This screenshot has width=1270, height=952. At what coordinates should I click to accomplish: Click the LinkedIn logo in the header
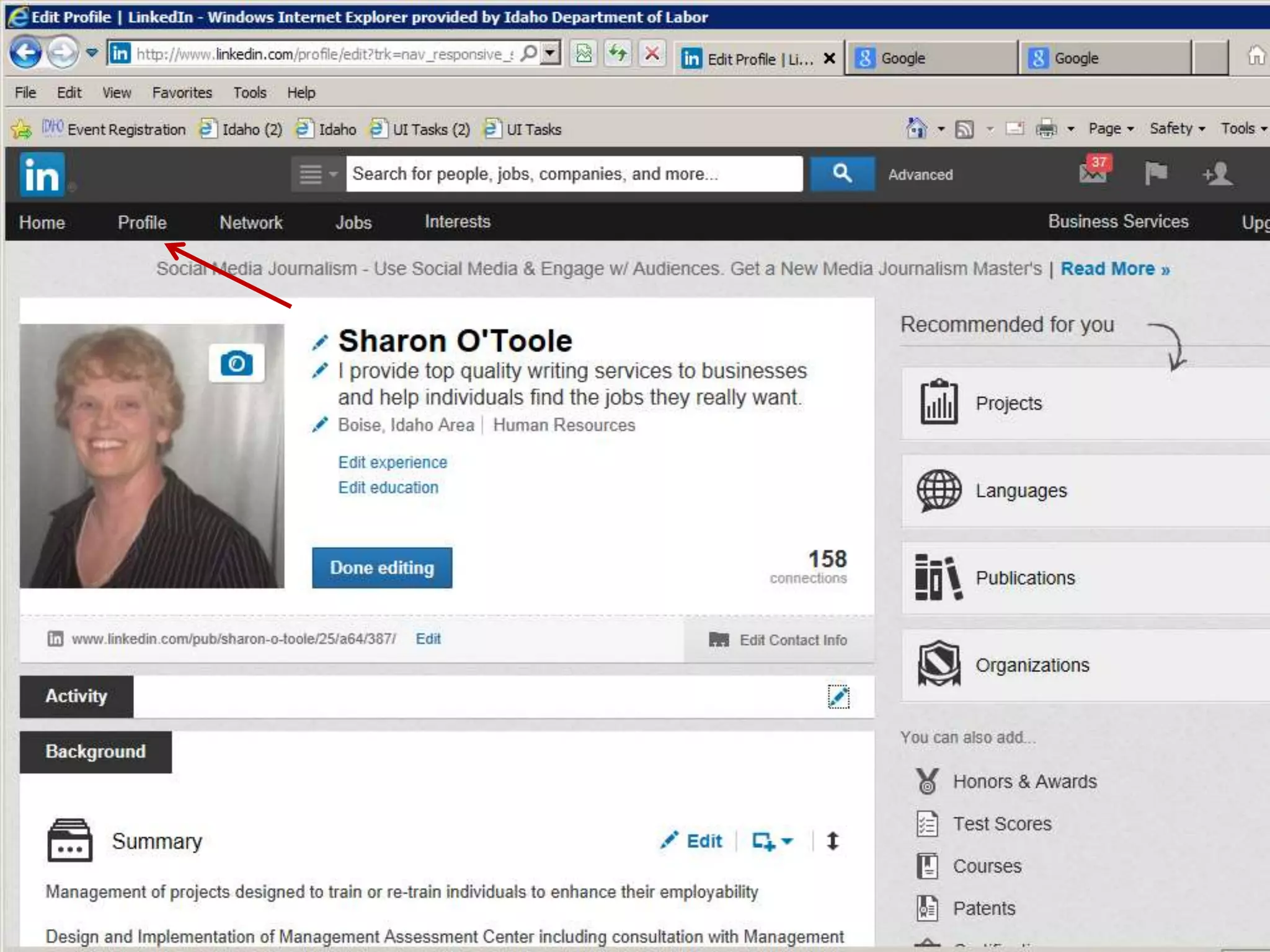42,175
